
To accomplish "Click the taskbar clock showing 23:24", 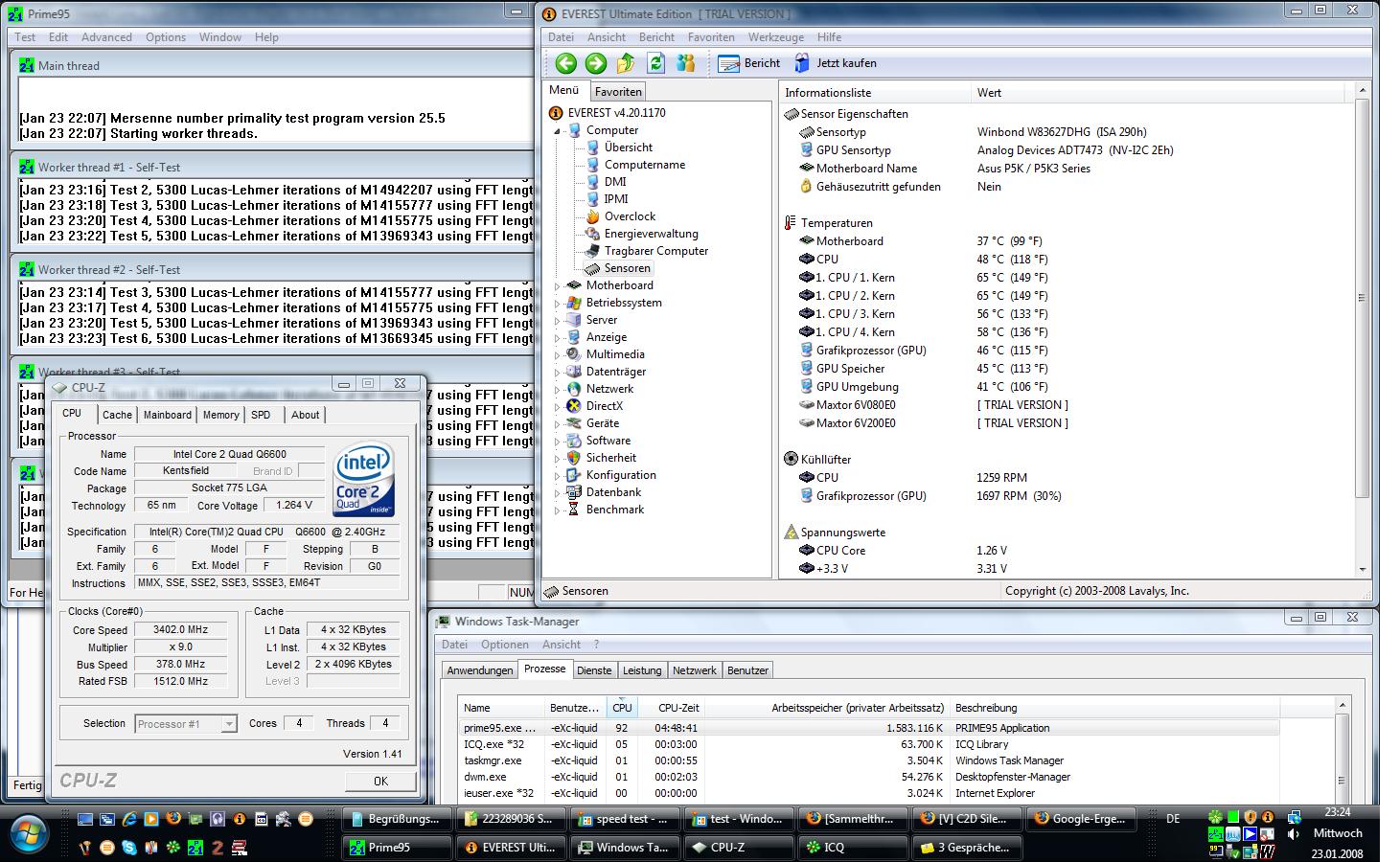I will [x=1337, y=812].
